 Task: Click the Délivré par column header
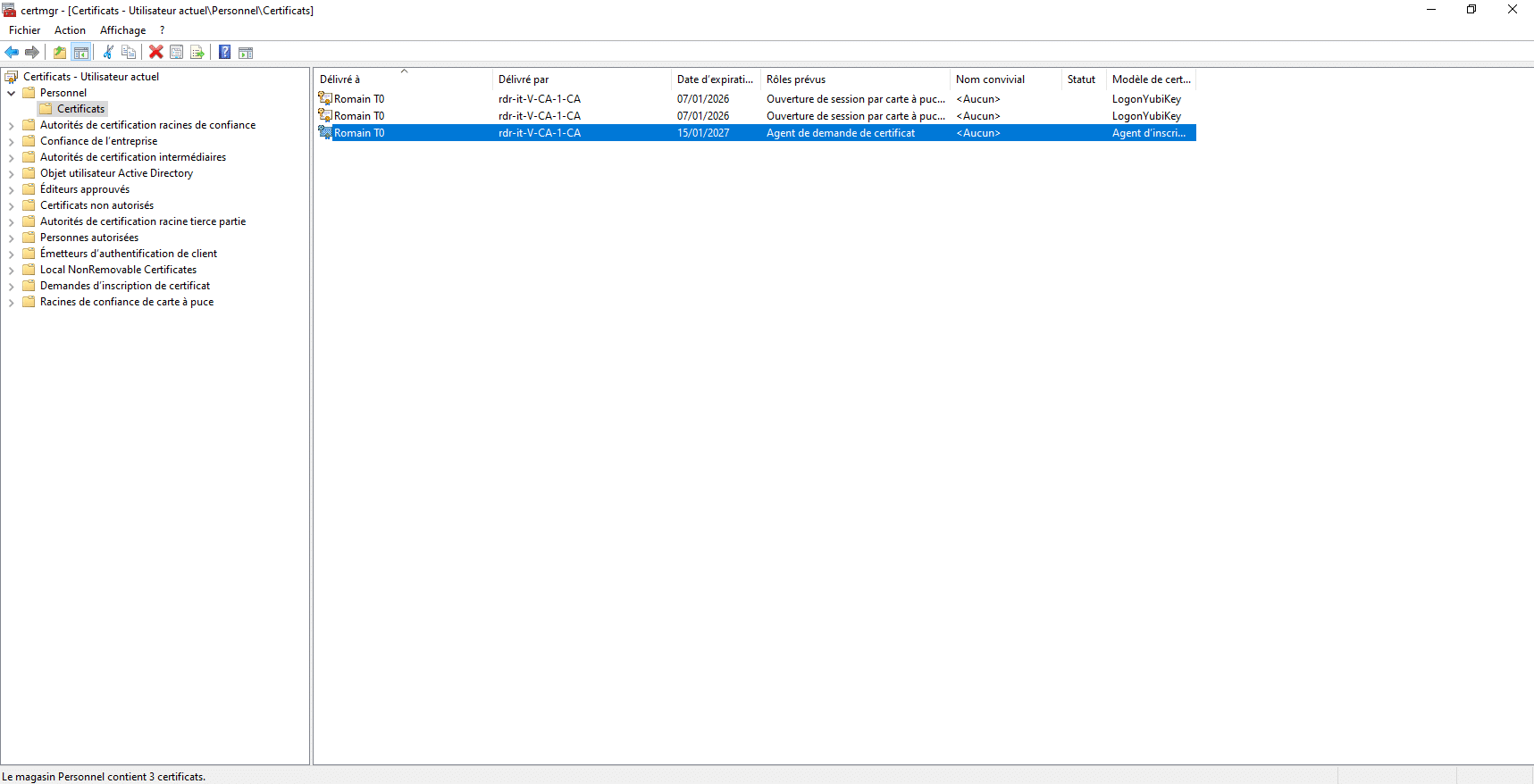(x=524, y=79)
